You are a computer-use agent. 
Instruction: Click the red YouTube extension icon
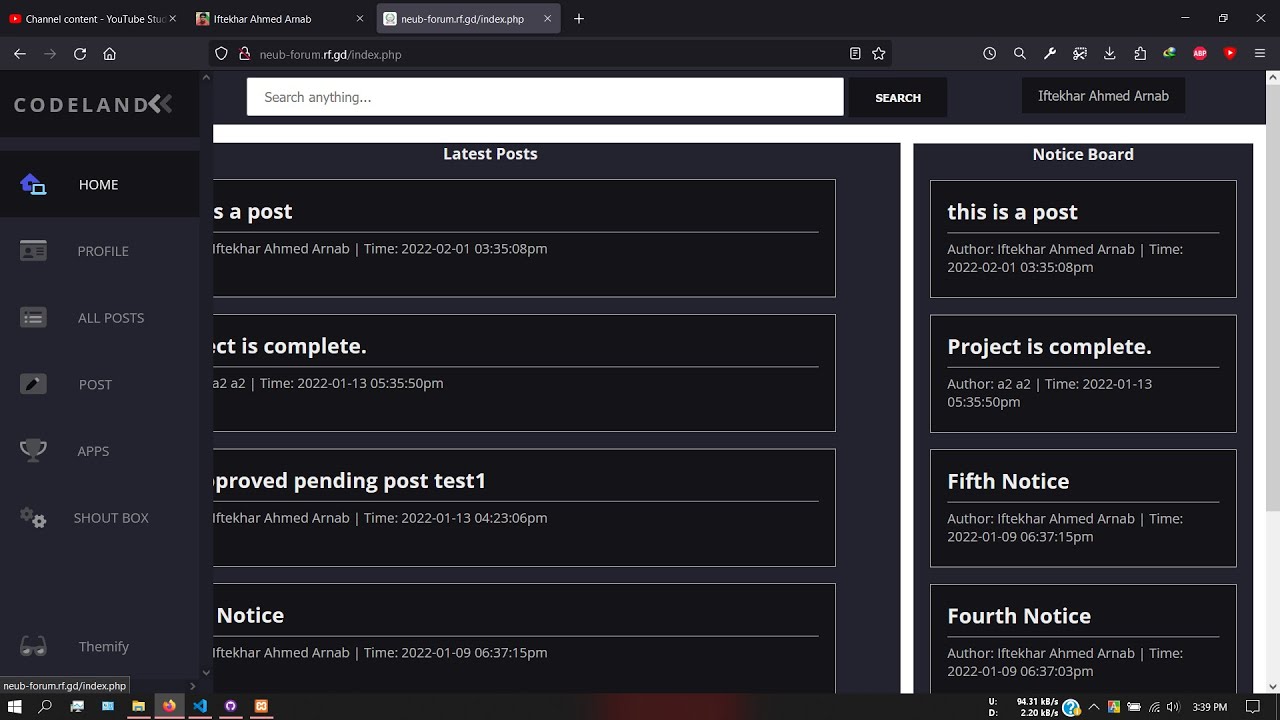tap(1230, 54)
